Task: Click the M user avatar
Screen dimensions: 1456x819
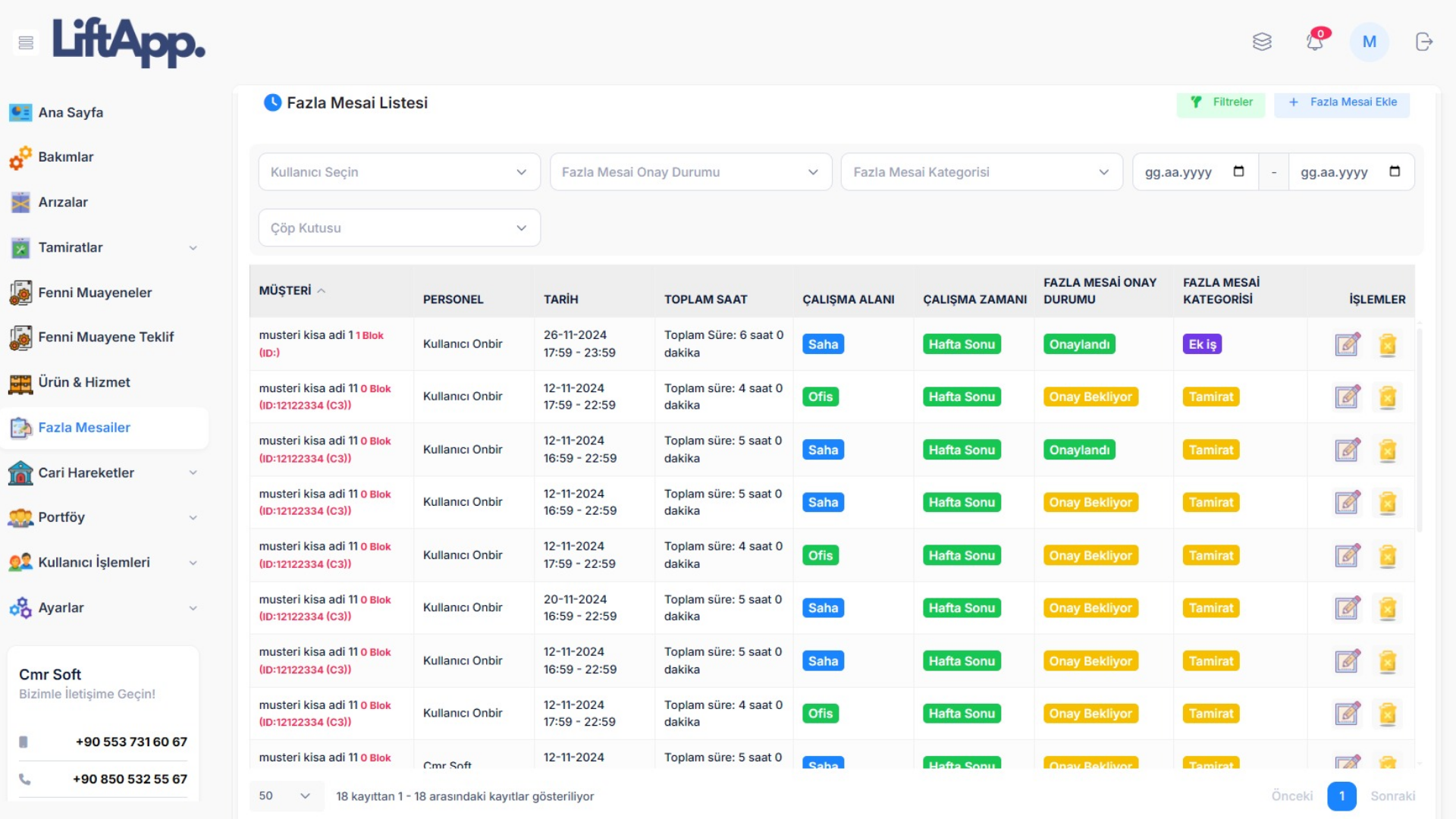Action: 1369,42
